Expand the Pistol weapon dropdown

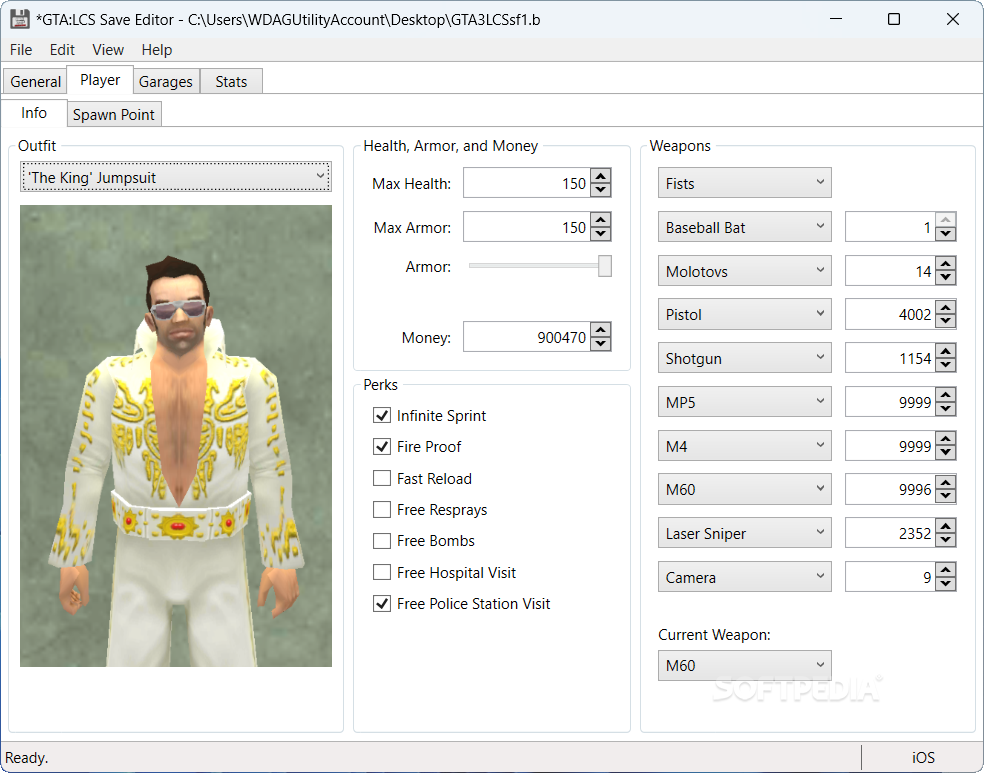[x=744, y=314]
